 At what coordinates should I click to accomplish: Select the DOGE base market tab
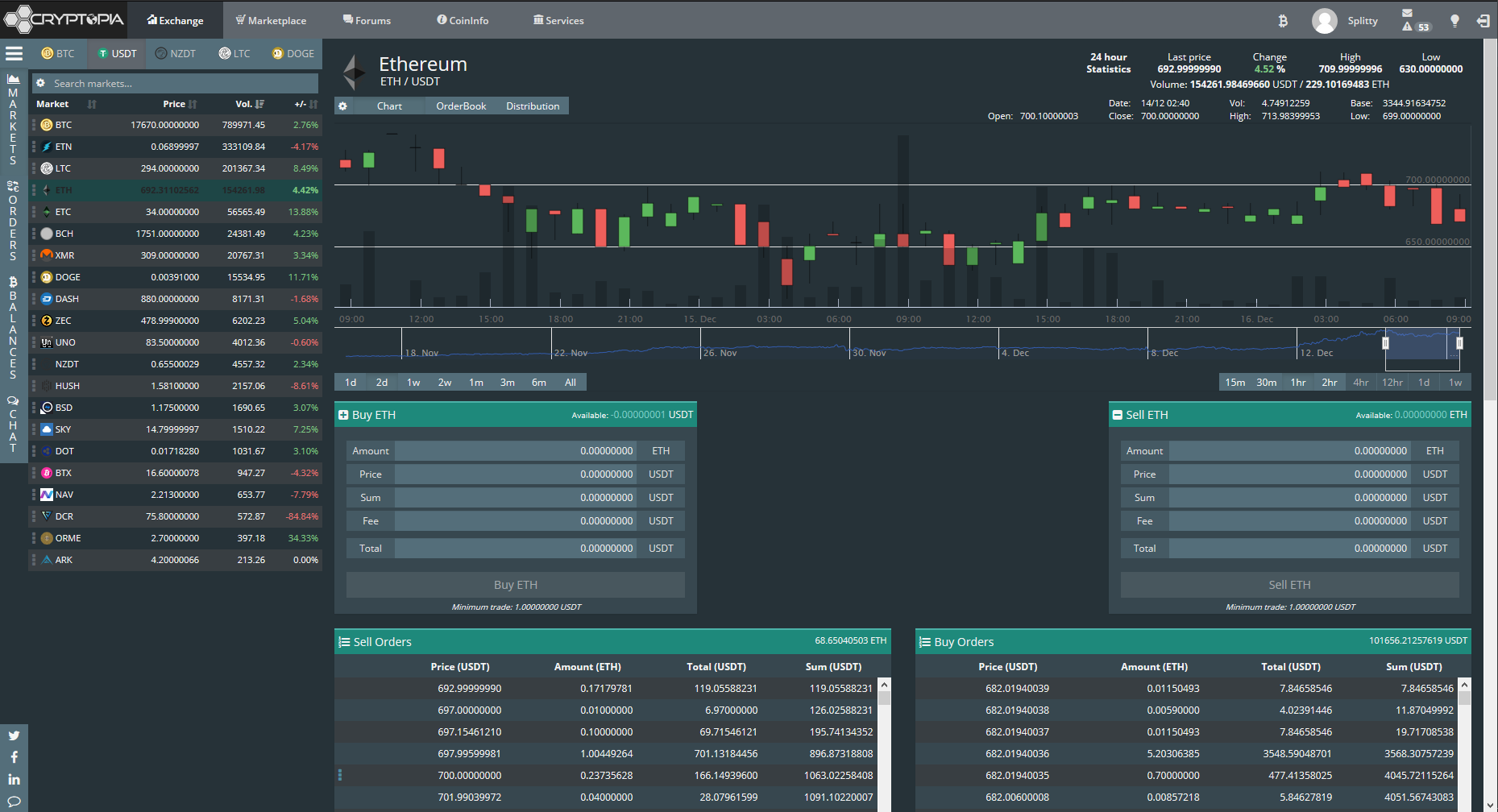pos(293,54)
